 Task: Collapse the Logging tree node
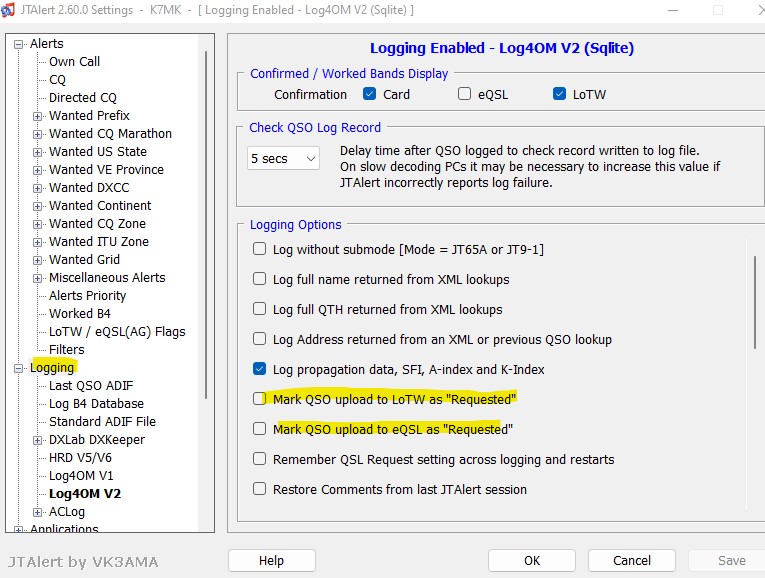pyautogui.click(x=19, y=368)
